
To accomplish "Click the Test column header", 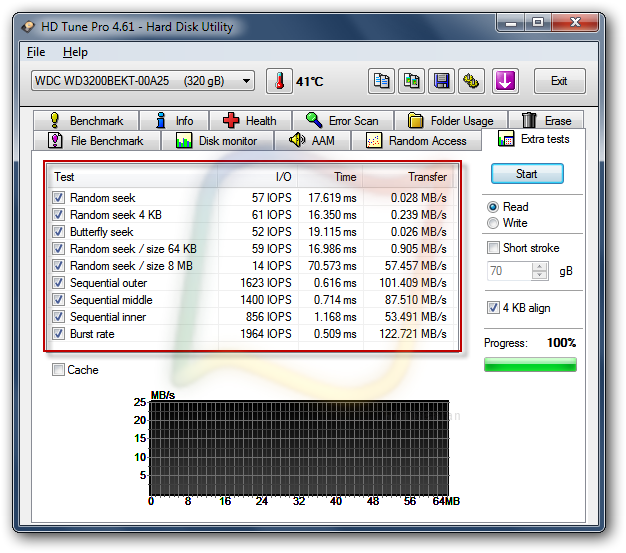I will tap(133, 177).
